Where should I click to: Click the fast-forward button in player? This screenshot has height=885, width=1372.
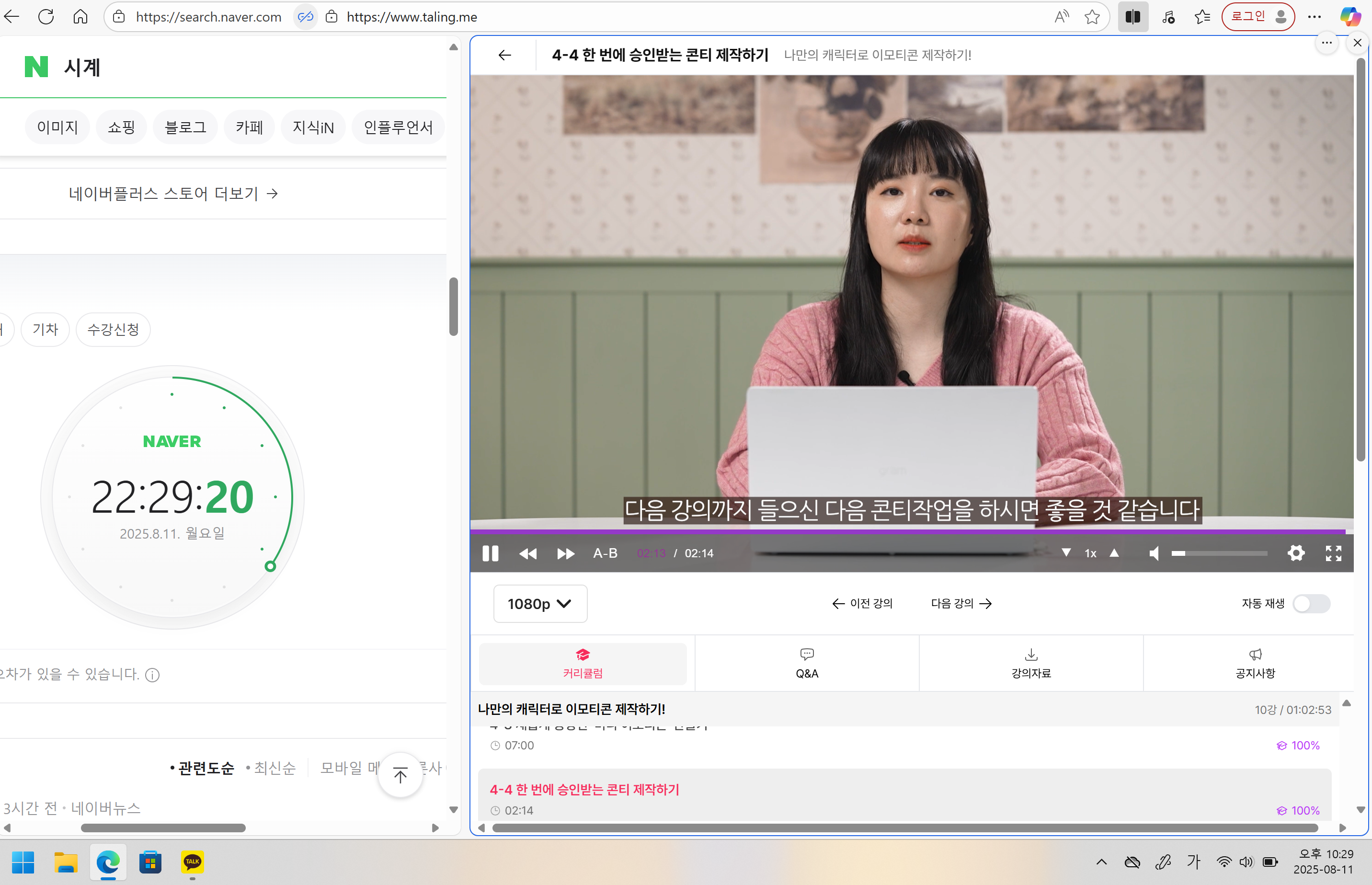click(565, 553)
